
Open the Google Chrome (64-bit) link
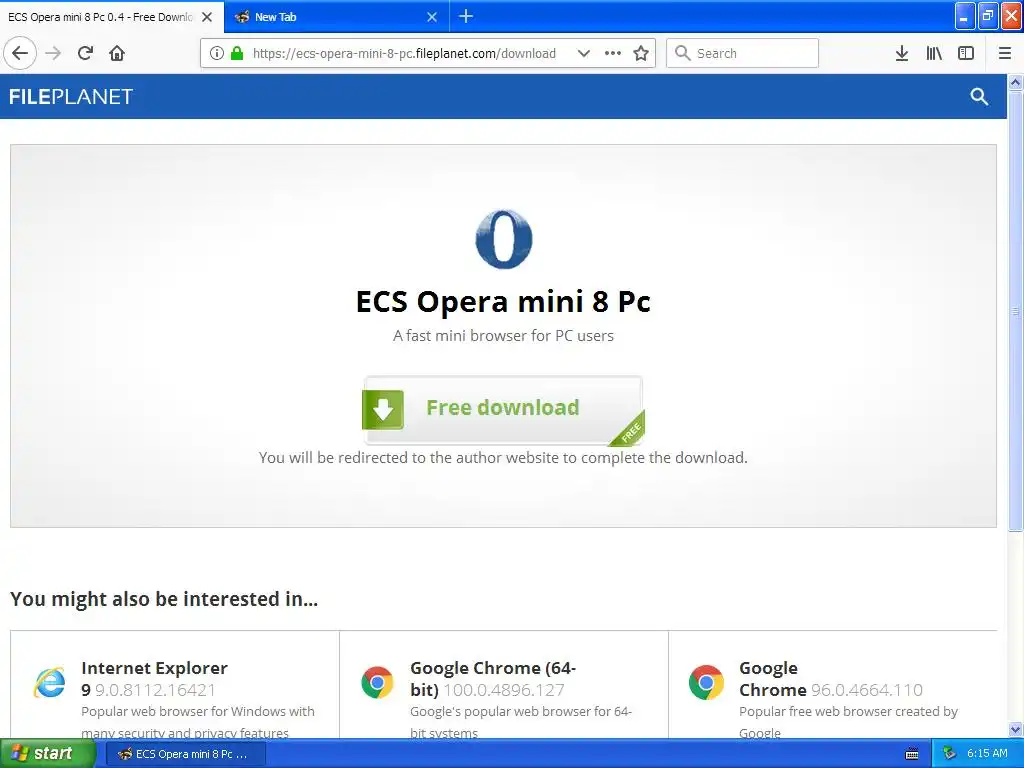pos(493,679)
